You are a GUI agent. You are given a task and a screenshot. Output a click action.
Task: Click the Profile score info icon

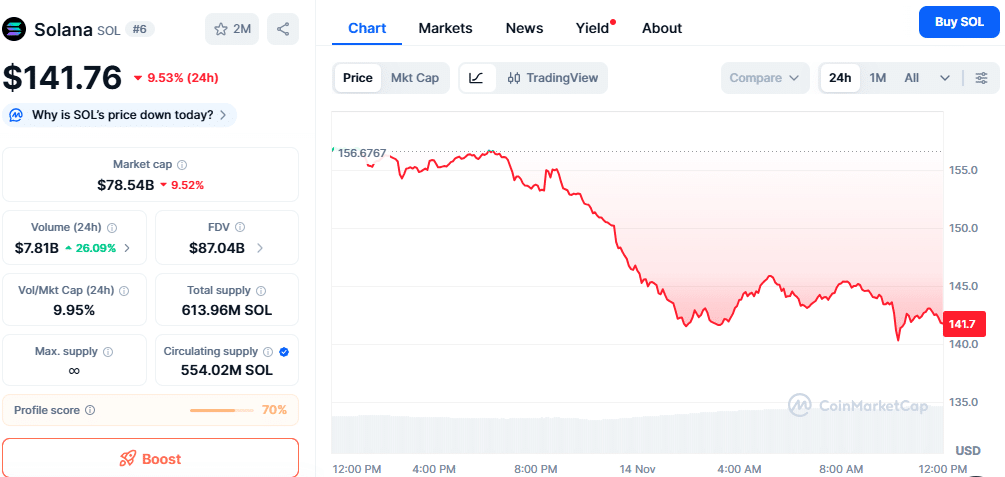click(90, 410)
